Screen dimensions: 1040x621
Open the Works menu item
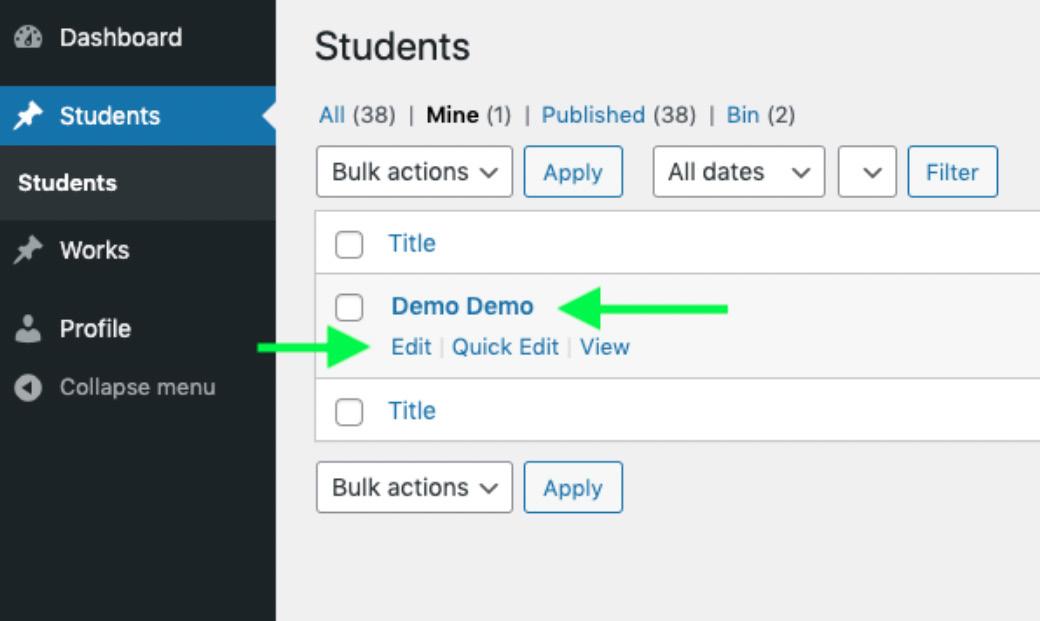94,250
